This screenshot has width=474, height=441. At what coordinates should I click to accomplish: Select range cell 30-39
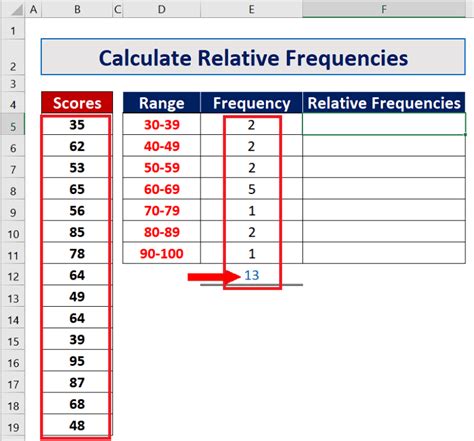[x=162, y=124]
